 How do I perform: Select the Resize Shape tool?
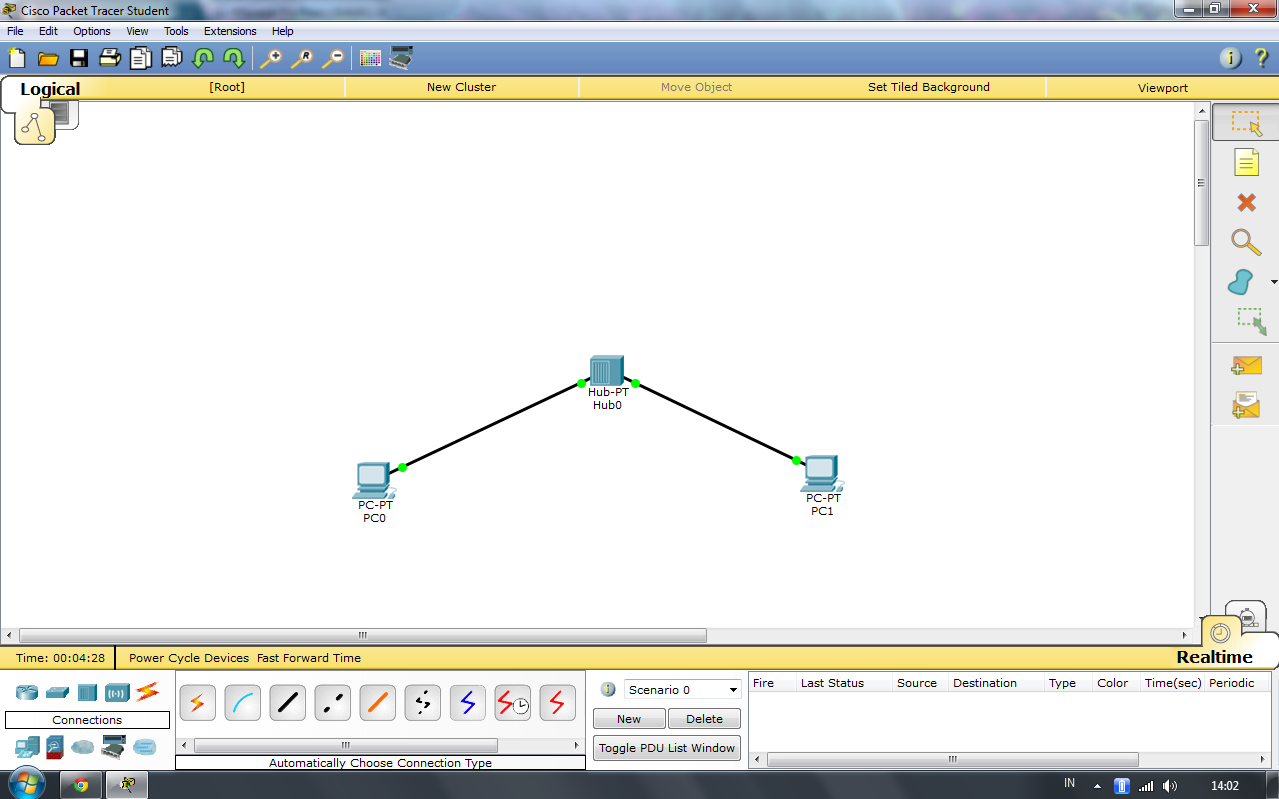pos(1251,321)
